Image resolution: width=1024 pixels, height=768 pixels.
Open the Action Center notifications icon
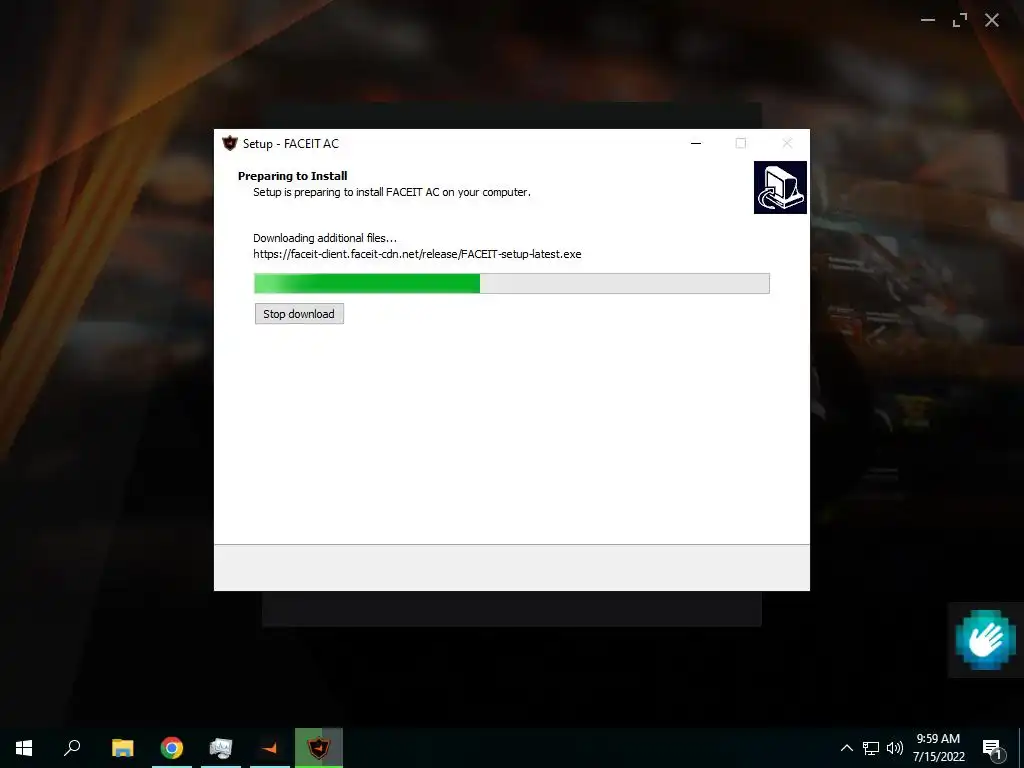pos(993,748)
